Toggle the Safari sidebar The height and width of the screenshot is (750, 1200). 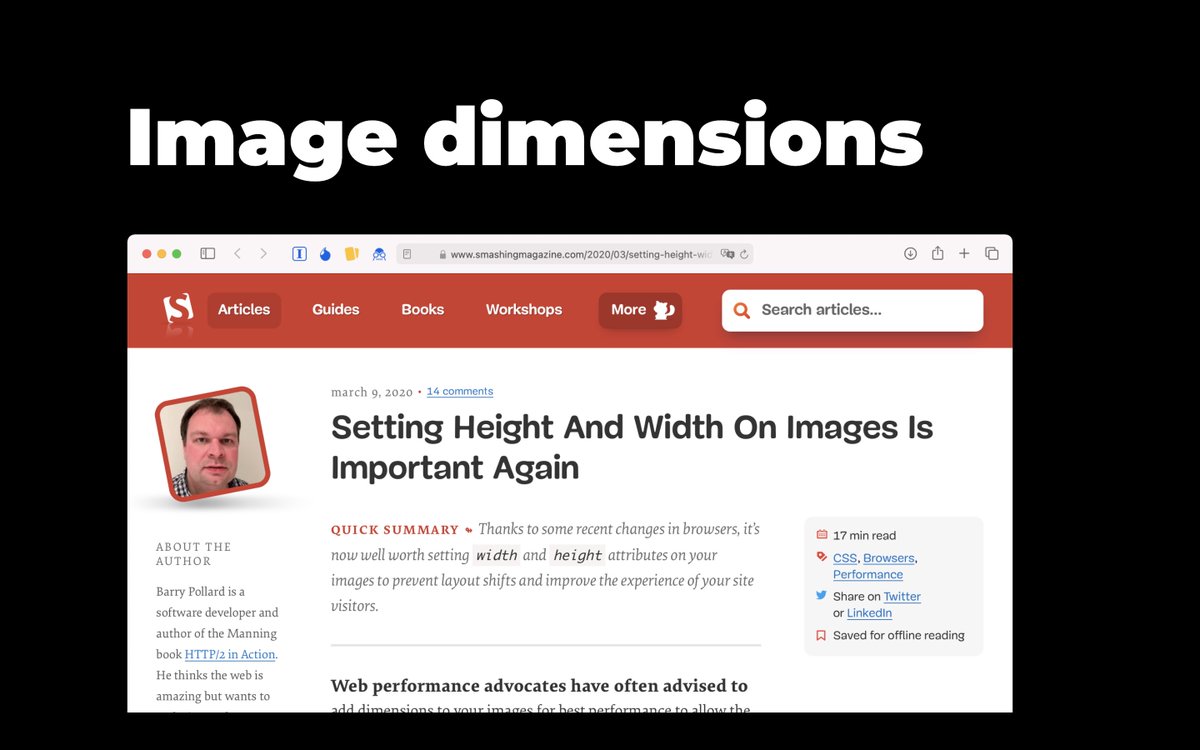coord(207,253)
